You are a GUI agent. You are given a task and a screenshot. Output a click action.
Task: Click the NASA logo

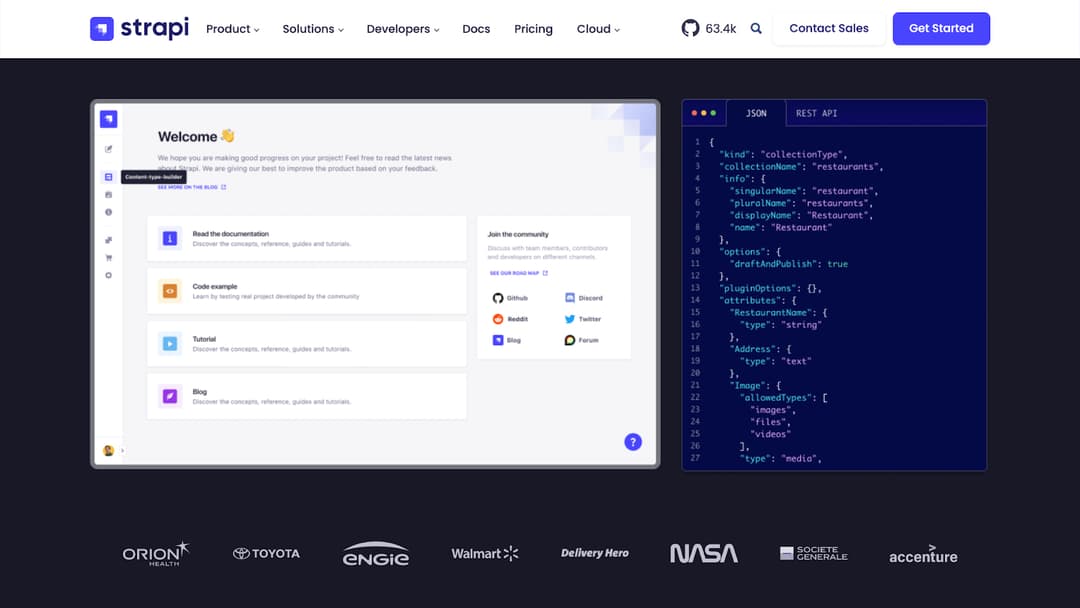pyautogui.click(x=704, y=554)
